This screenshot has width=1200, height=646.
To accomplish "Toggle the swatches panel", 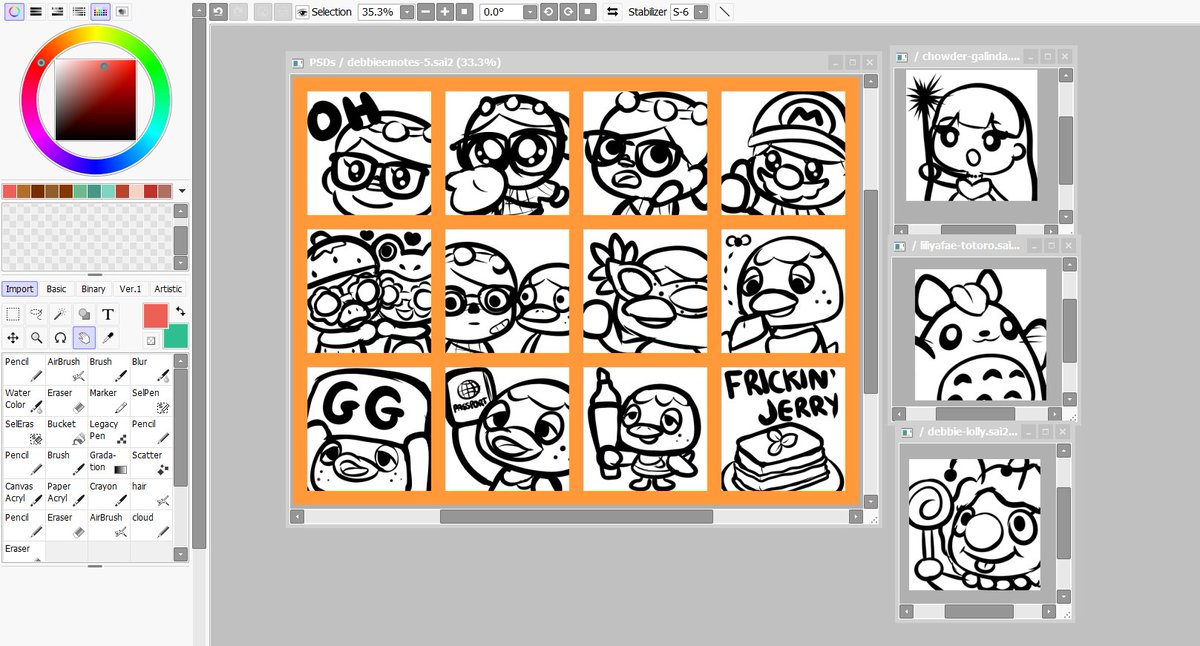I will (100, 11).
